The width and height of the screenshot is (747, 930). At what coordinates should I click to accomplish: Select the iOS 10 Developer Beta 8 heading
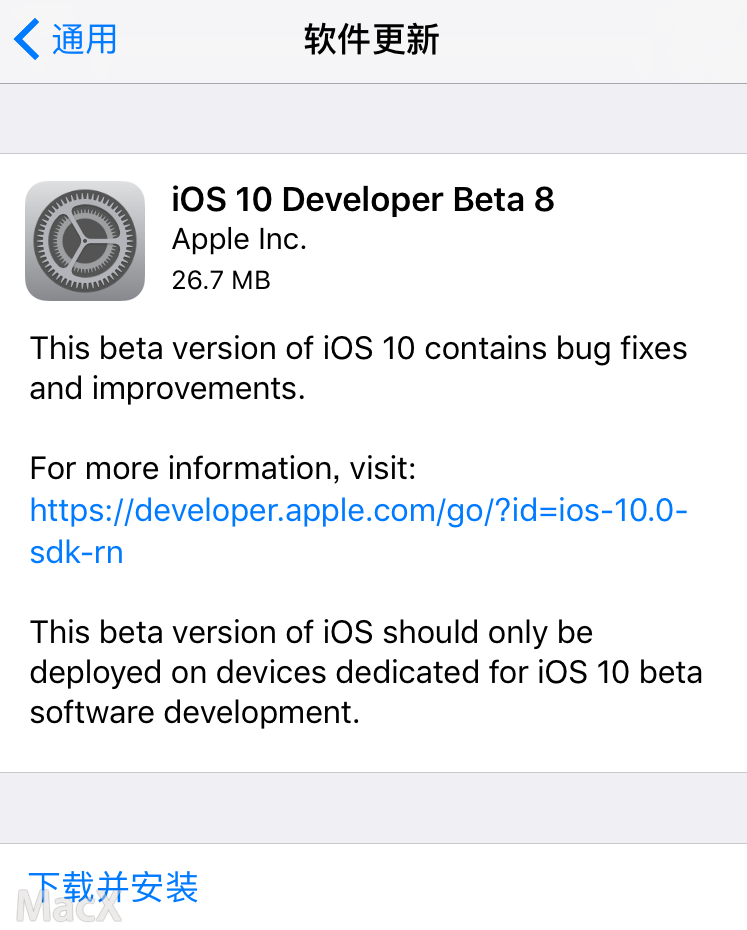[363, 200]
